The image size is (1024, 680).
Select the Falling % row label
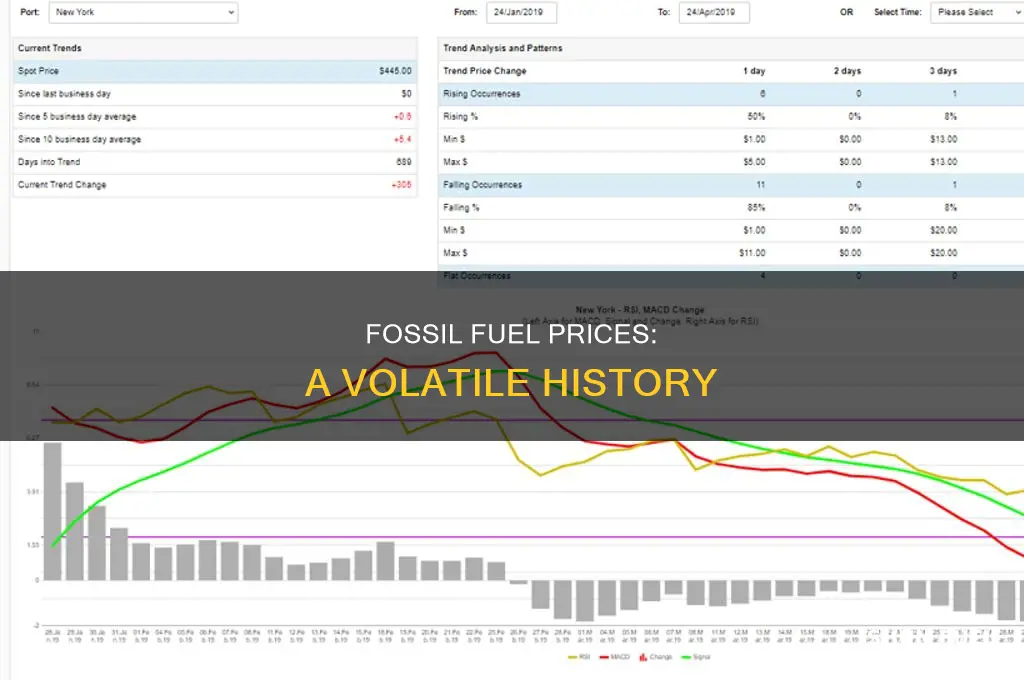tap(461, 208)
